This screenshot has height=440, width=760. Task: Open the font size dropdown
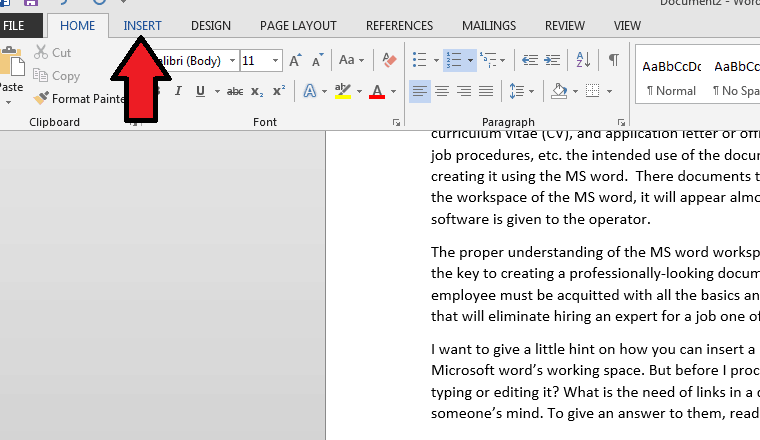[x=275, y=61]
